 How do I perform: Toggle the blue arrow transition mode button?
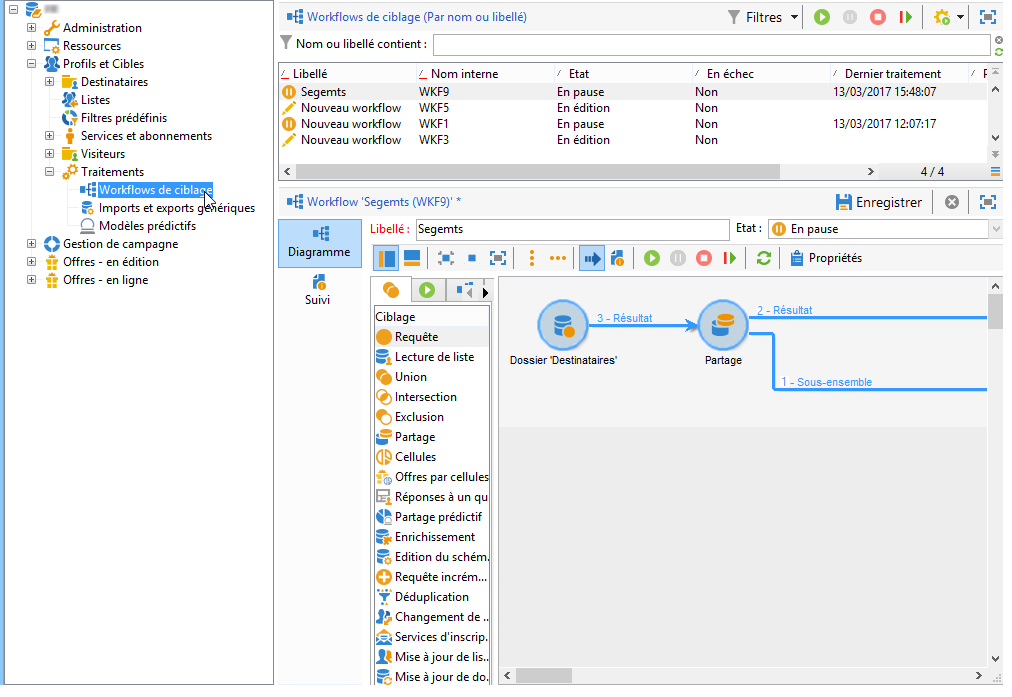(x=592, y=258)
